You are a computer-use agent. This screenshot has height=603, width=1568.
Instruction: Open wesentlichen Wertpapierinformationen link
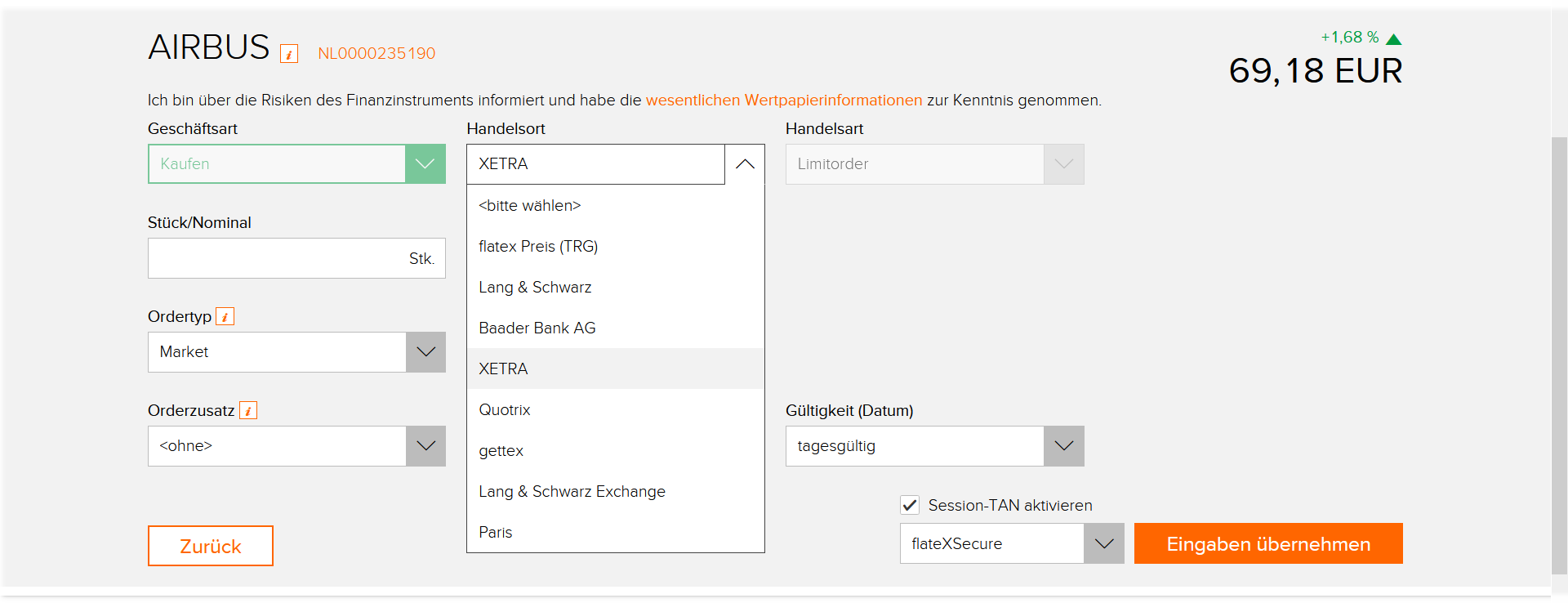[x=784, y=100]
